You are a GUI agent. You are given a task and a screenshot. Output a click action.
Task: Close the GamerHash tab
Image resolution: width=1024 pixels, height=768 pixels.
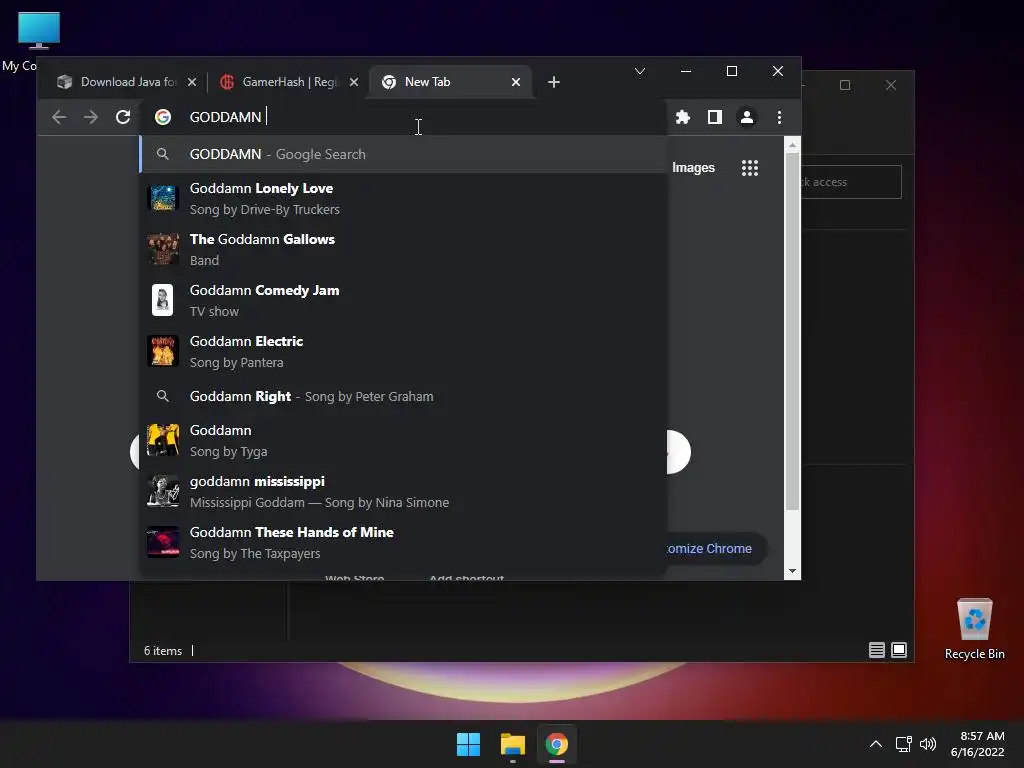click(x=353, y=82)
